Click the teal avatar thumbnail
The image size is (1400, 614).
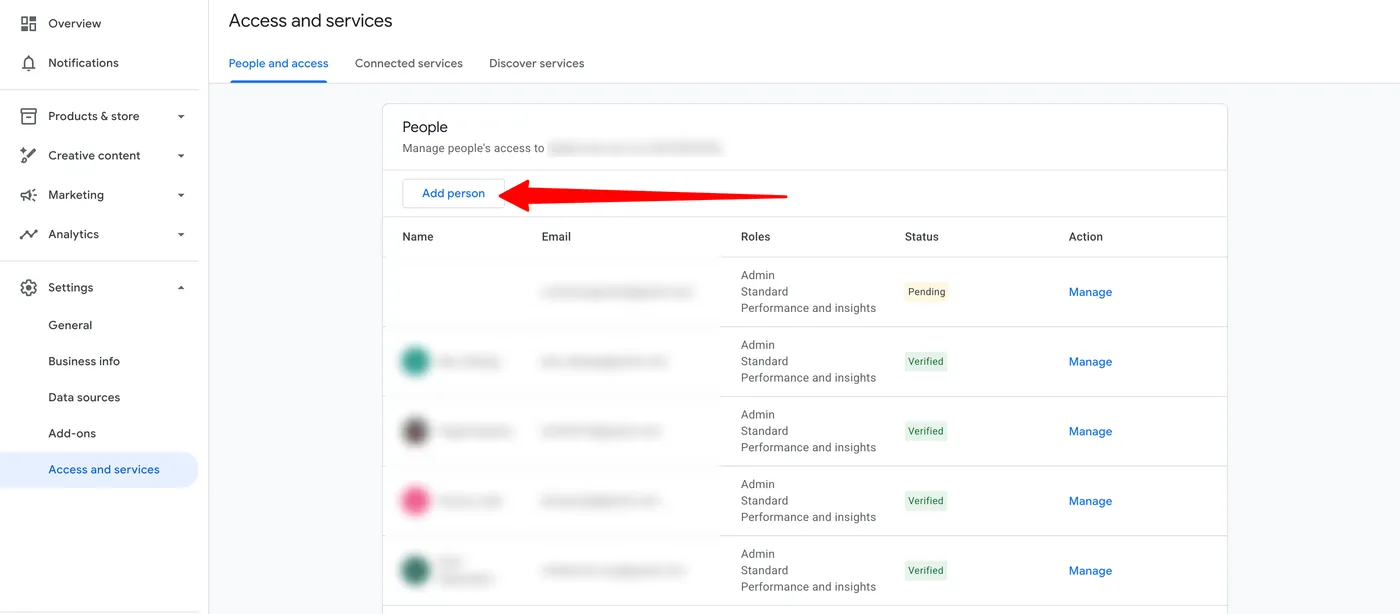click(x=415, y=361)
